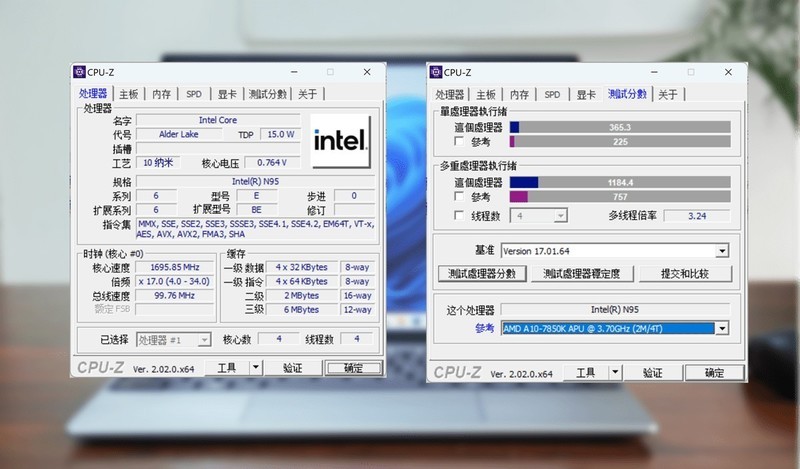Image resolution: width=800 pixels, height=469 pixels.
Task: Open the 内存 tab in the left window
Action: [x=162, y=94]
